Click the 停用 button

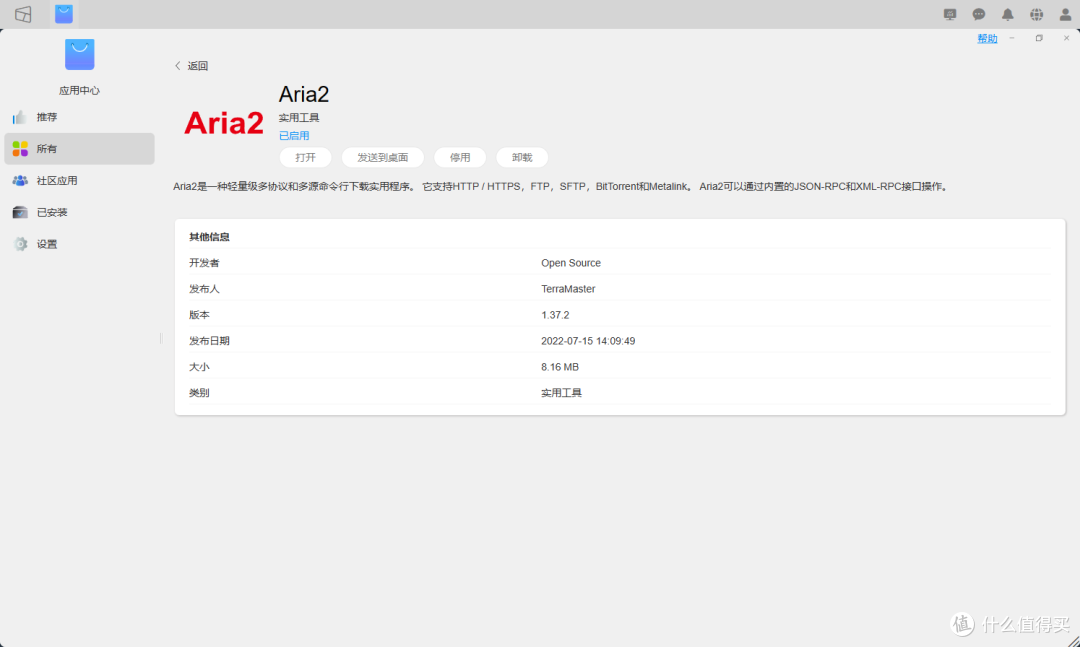coord(460,157)
